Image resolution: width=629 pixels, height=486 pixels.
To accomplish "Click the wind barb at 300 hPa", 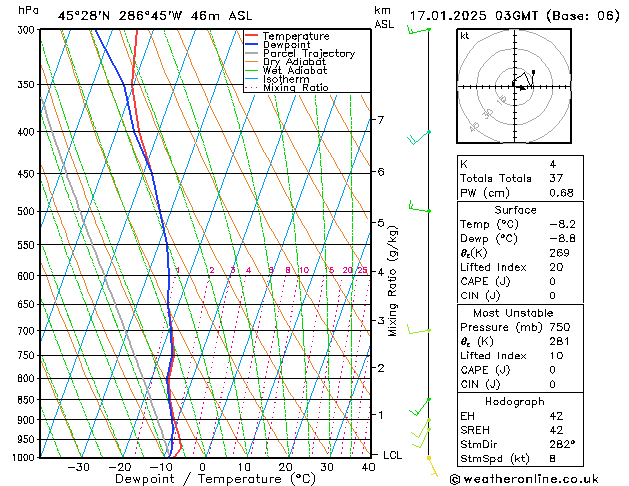I will click(x=418, y=31).
